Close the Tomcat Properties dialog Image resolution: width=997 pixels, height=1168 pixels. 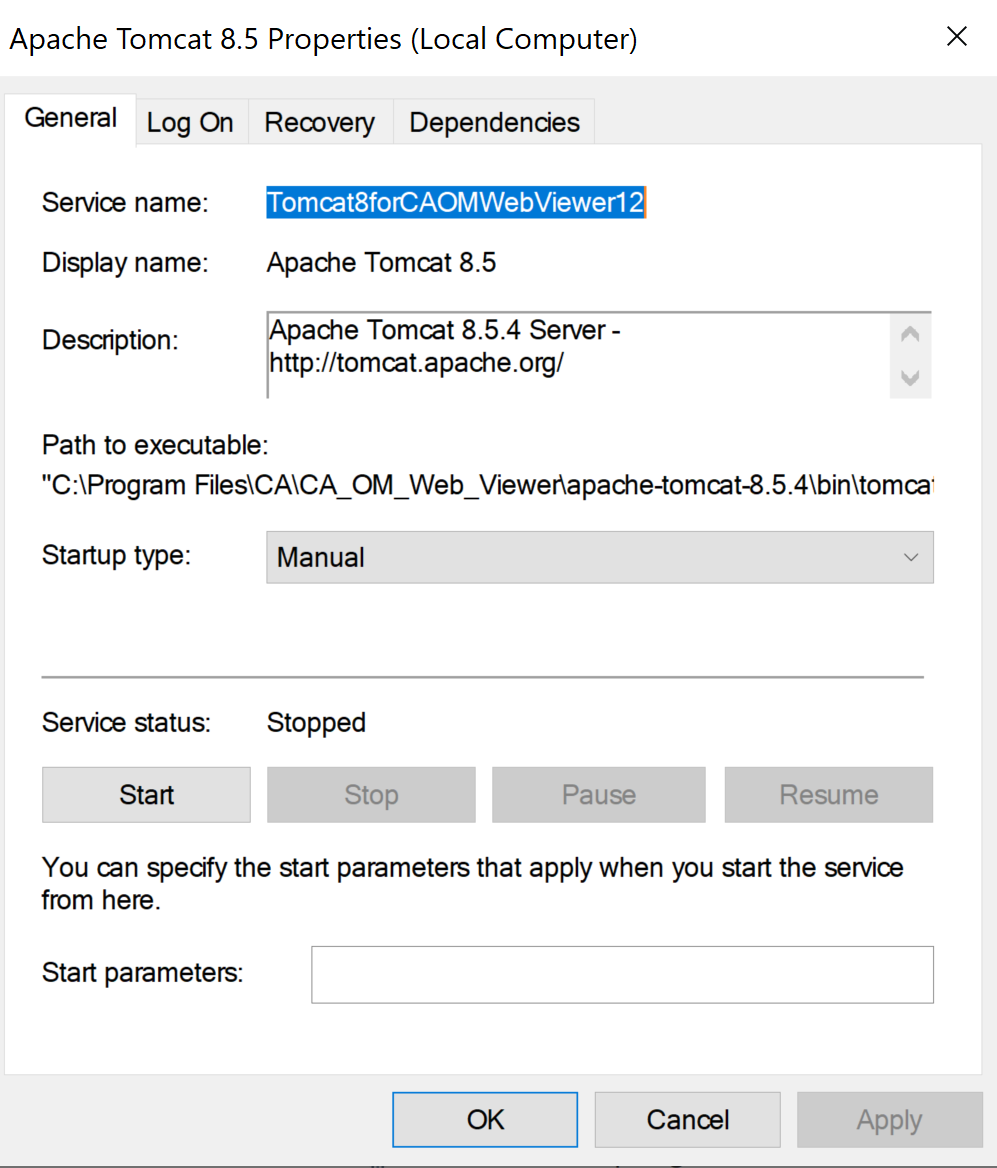click(957, 37)
